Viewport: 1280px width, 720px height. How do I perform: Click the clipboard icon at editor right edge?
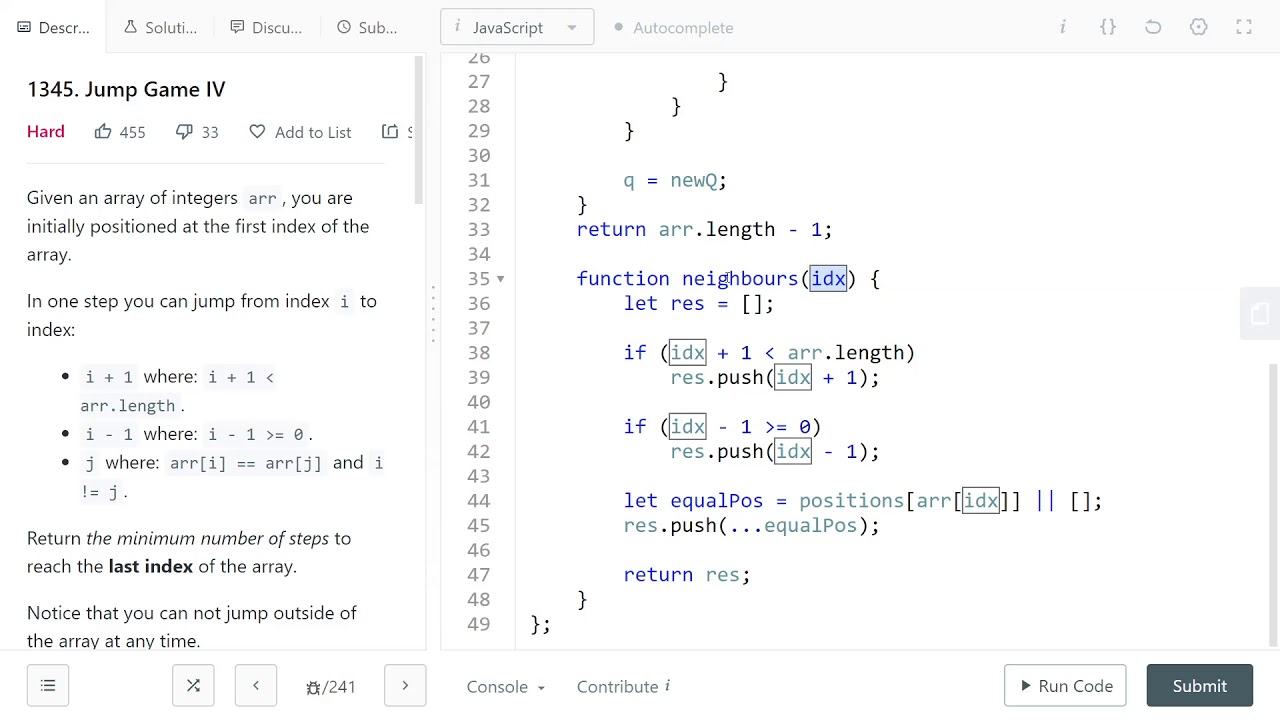[x=1260, y=314]
